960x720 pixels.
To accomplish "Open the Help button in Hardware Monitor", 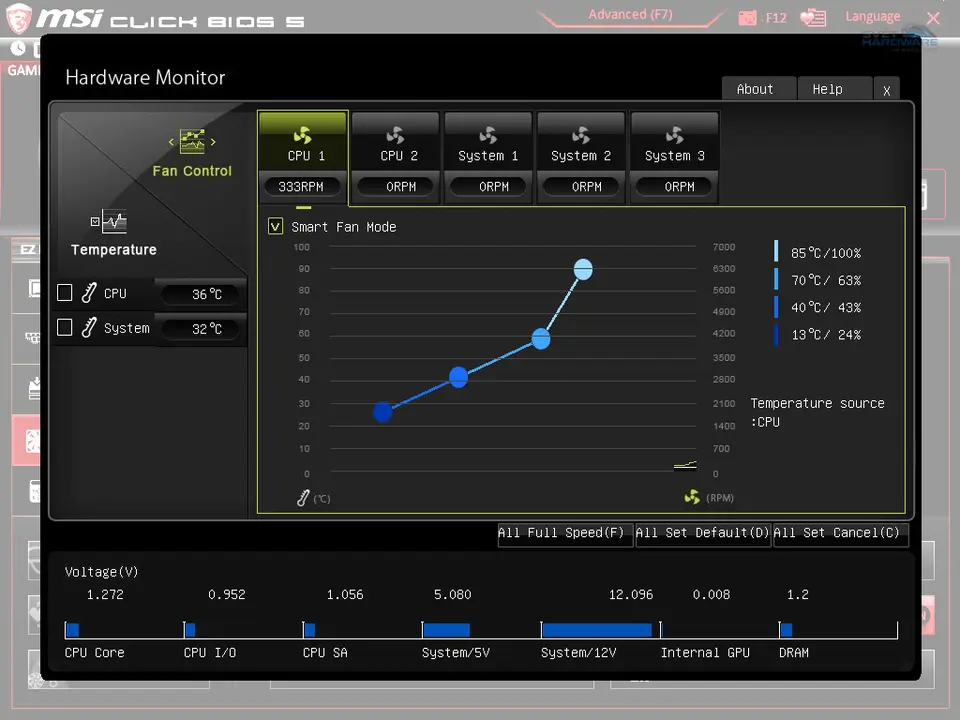I will tap(827, 89).
